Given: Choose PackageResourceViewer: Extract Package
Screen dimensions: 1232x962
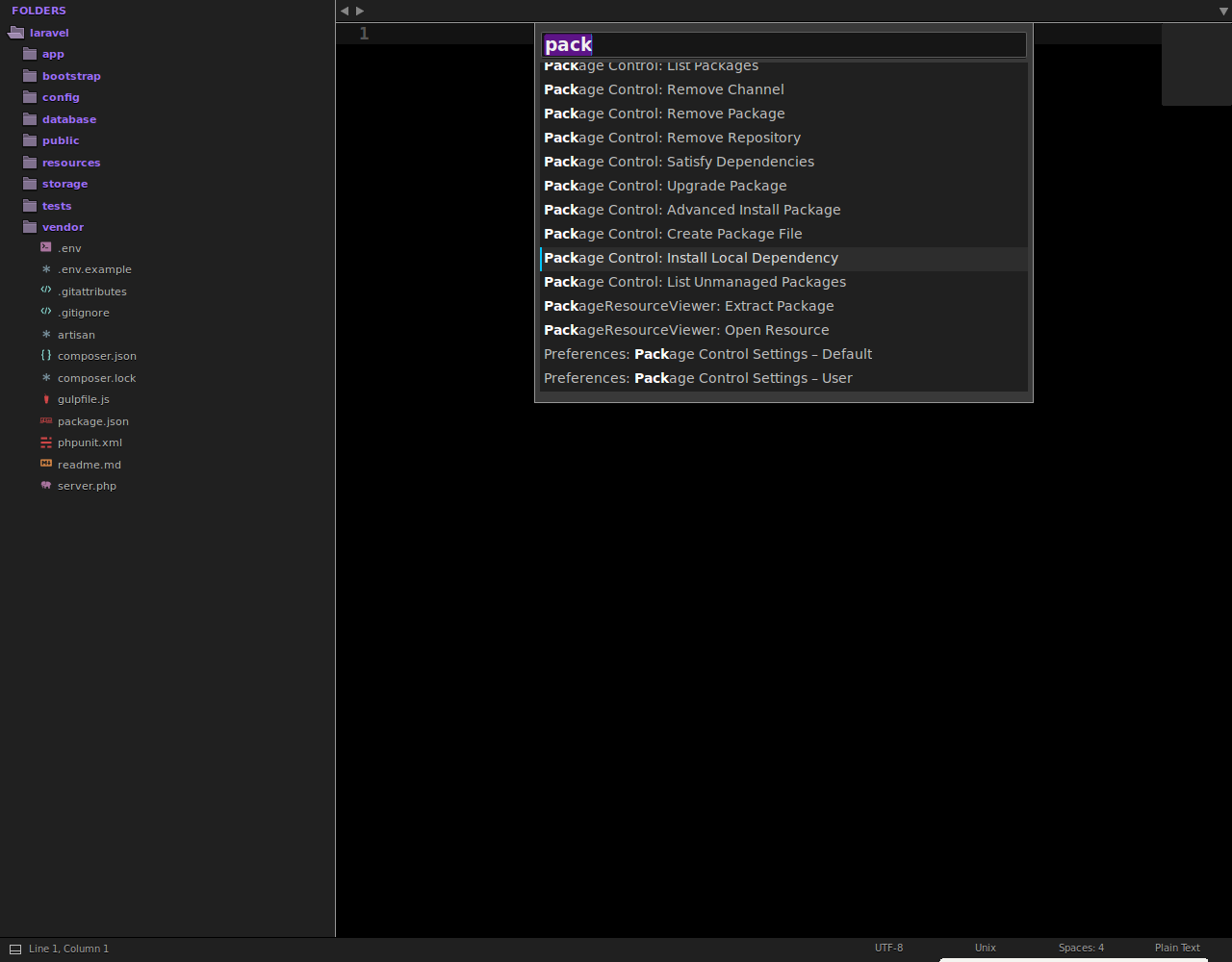Looking at the screenshot, I should (x=783, y=306).
